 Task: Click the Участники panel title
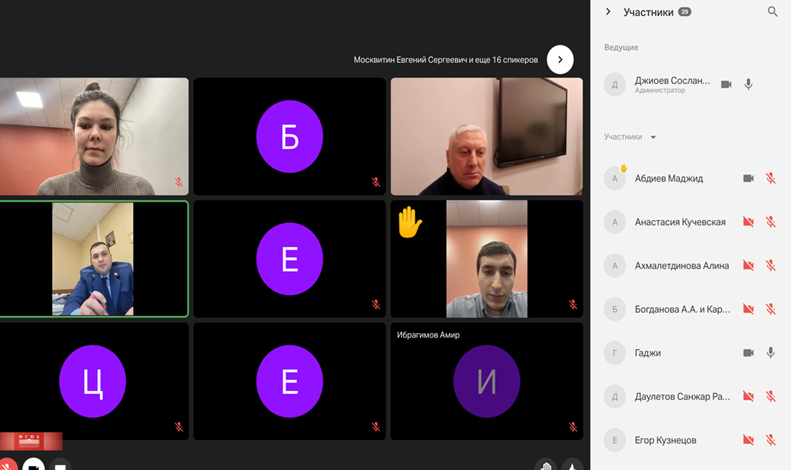(648, 12)
